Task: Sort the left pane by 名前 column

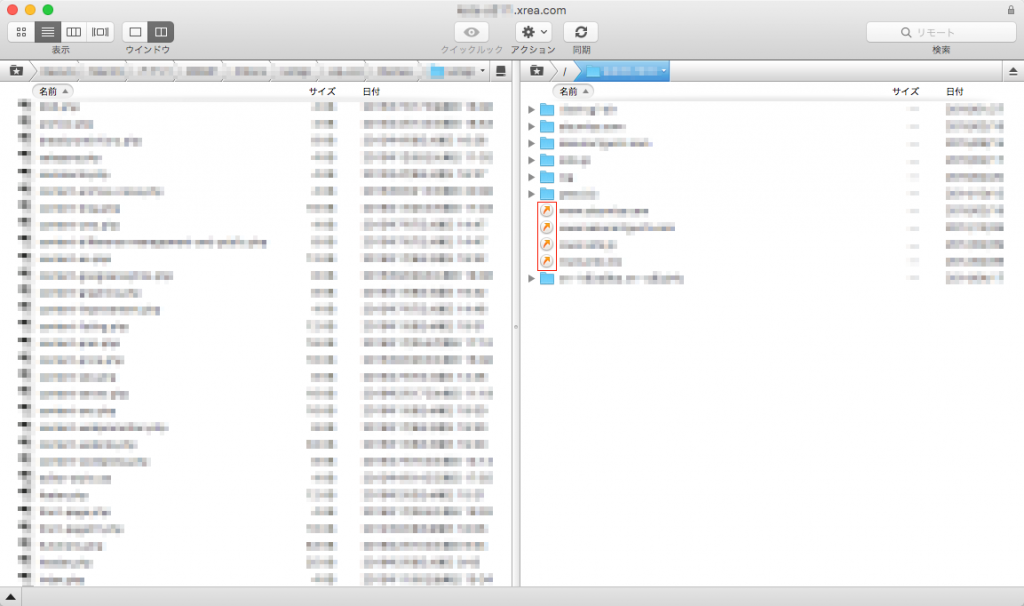Action: 54,91
